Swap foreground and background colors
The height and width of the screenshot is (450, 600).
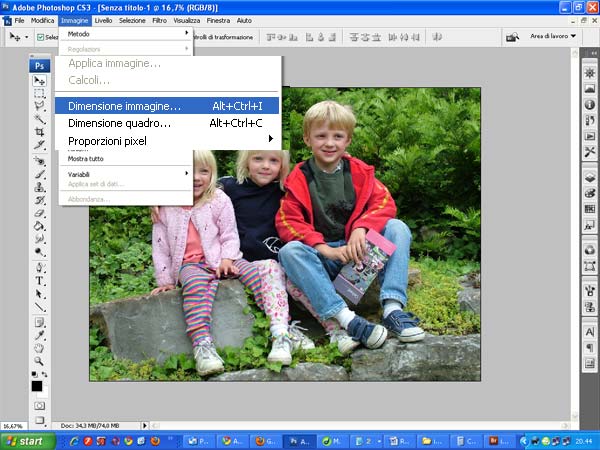[45, 375]
